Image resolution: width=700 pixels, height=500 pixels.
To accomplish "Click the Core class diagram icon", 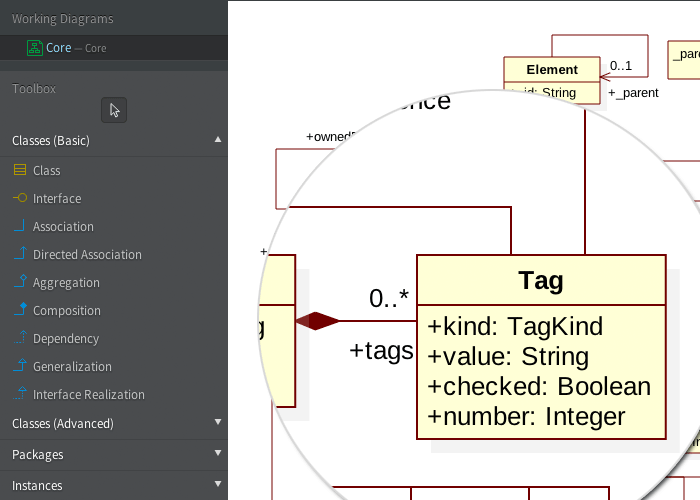I will click(34, 47).
